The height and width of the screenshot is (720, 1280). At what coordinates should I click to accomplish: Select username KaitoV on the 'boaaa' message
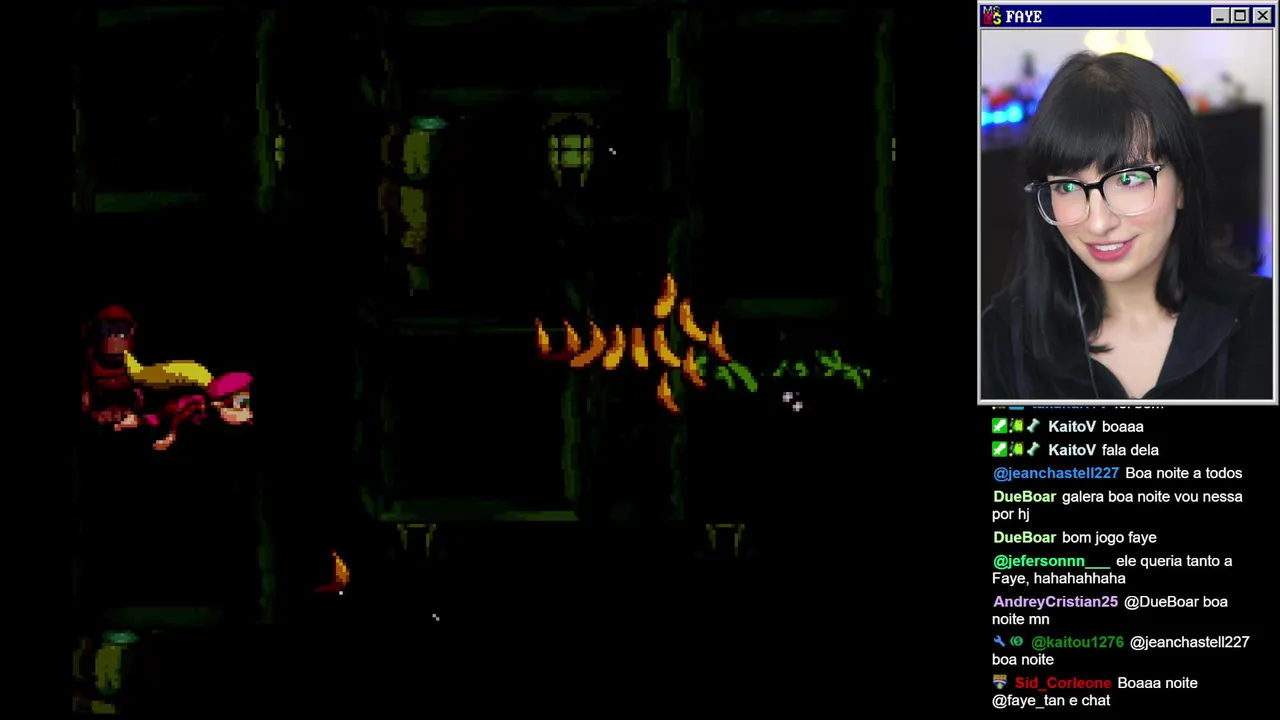tap(1071, 426)
